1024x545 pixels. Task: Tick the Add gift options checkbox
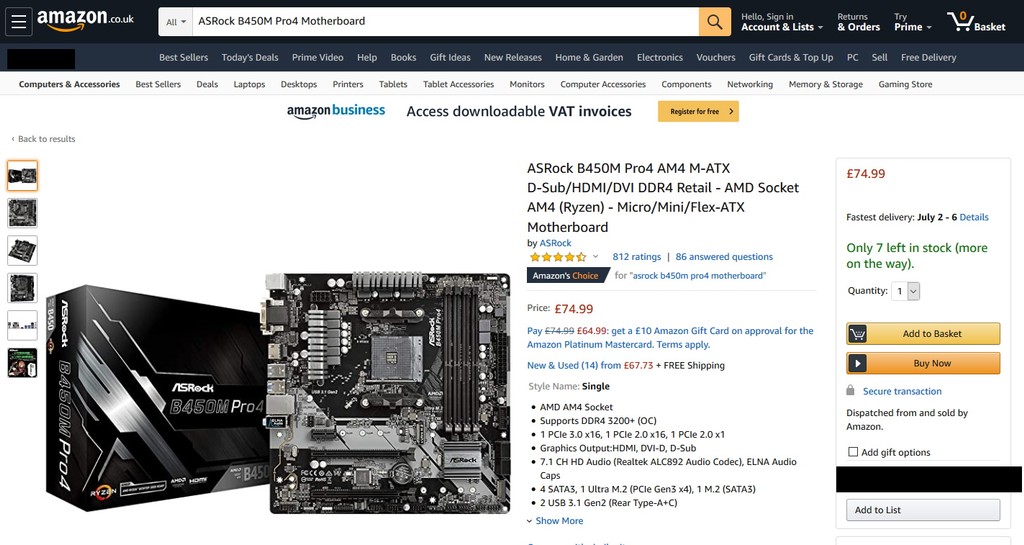(x=853, y=452)
